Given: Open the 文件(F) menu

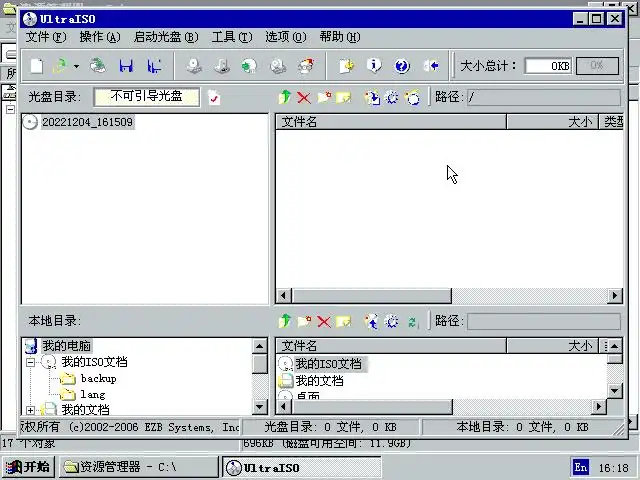Looking at the screenshot, I should (x=46, y=37).
